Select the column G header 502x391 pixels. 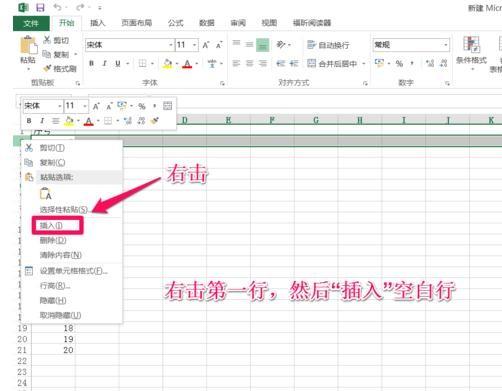pos(316,120)
